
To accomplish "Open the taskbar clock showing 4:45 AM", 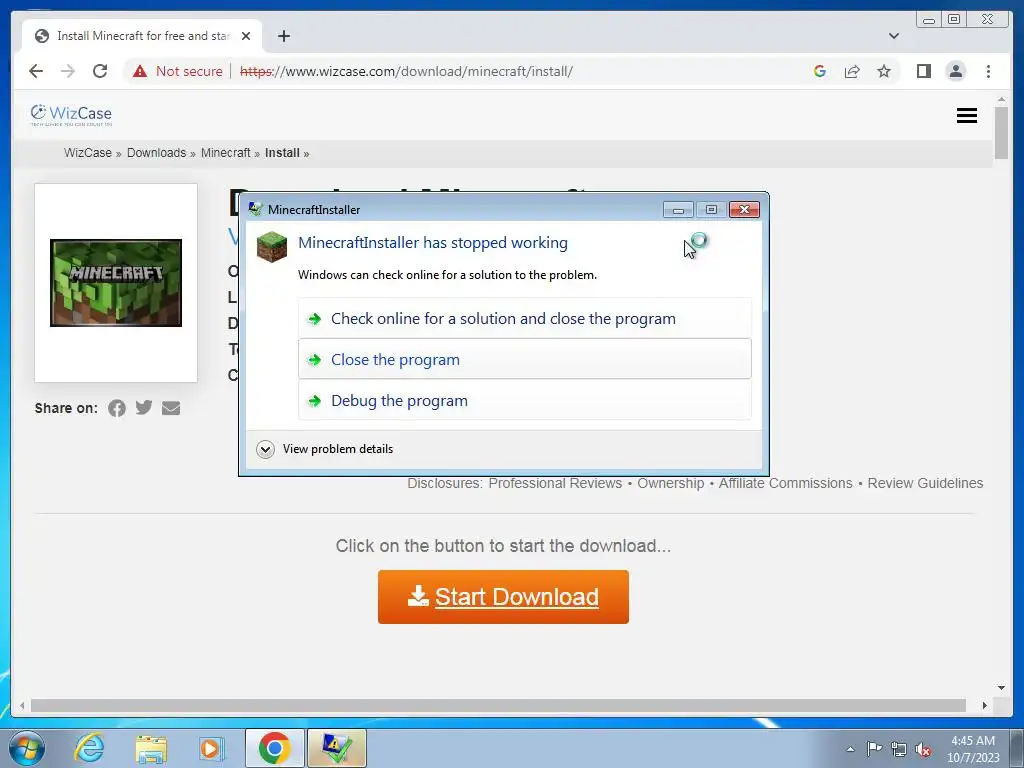I will 973,749.
